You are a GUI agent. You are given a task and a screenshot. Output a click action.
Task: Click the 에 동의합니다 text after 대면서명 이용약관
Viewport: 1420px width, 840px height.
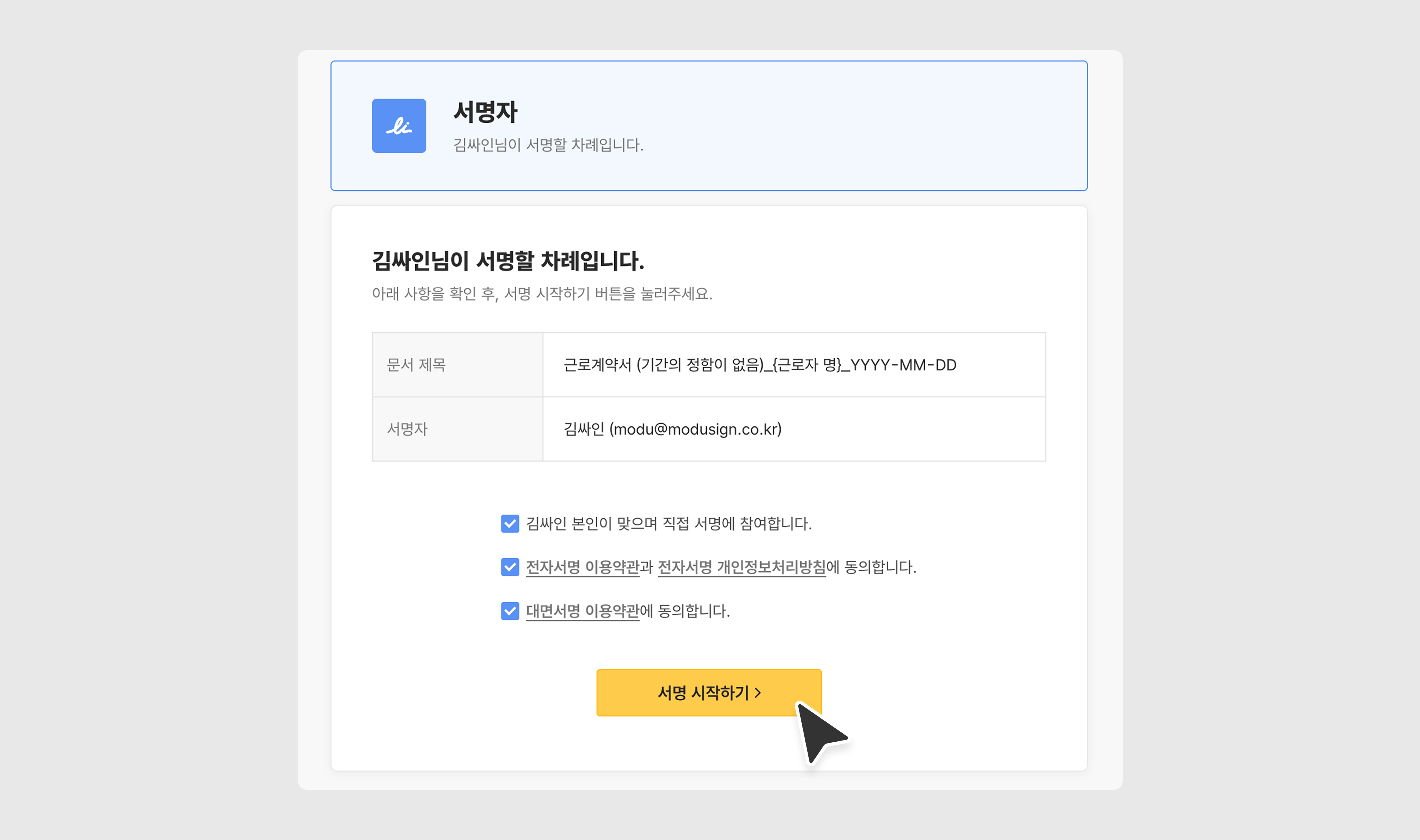(685, 611)
